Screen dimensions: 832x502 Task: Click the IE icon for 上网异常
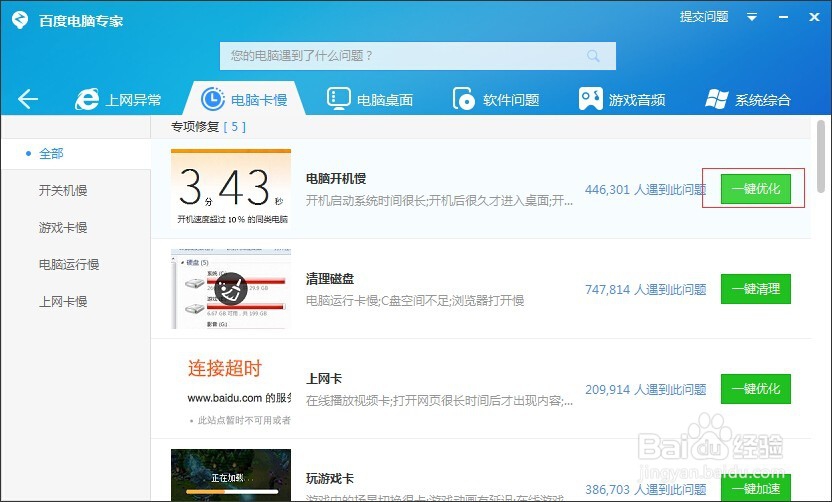point(87,99)
